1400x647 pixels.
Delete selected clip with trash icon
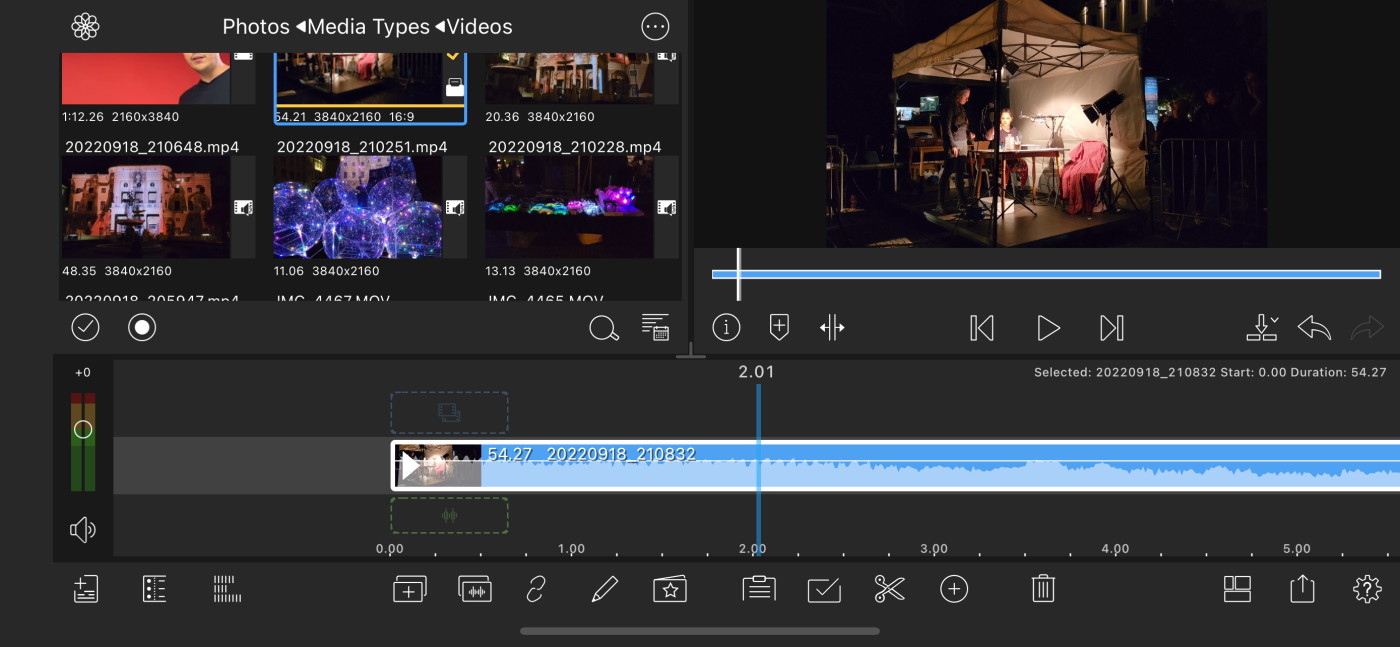[x=1043, y=589]
